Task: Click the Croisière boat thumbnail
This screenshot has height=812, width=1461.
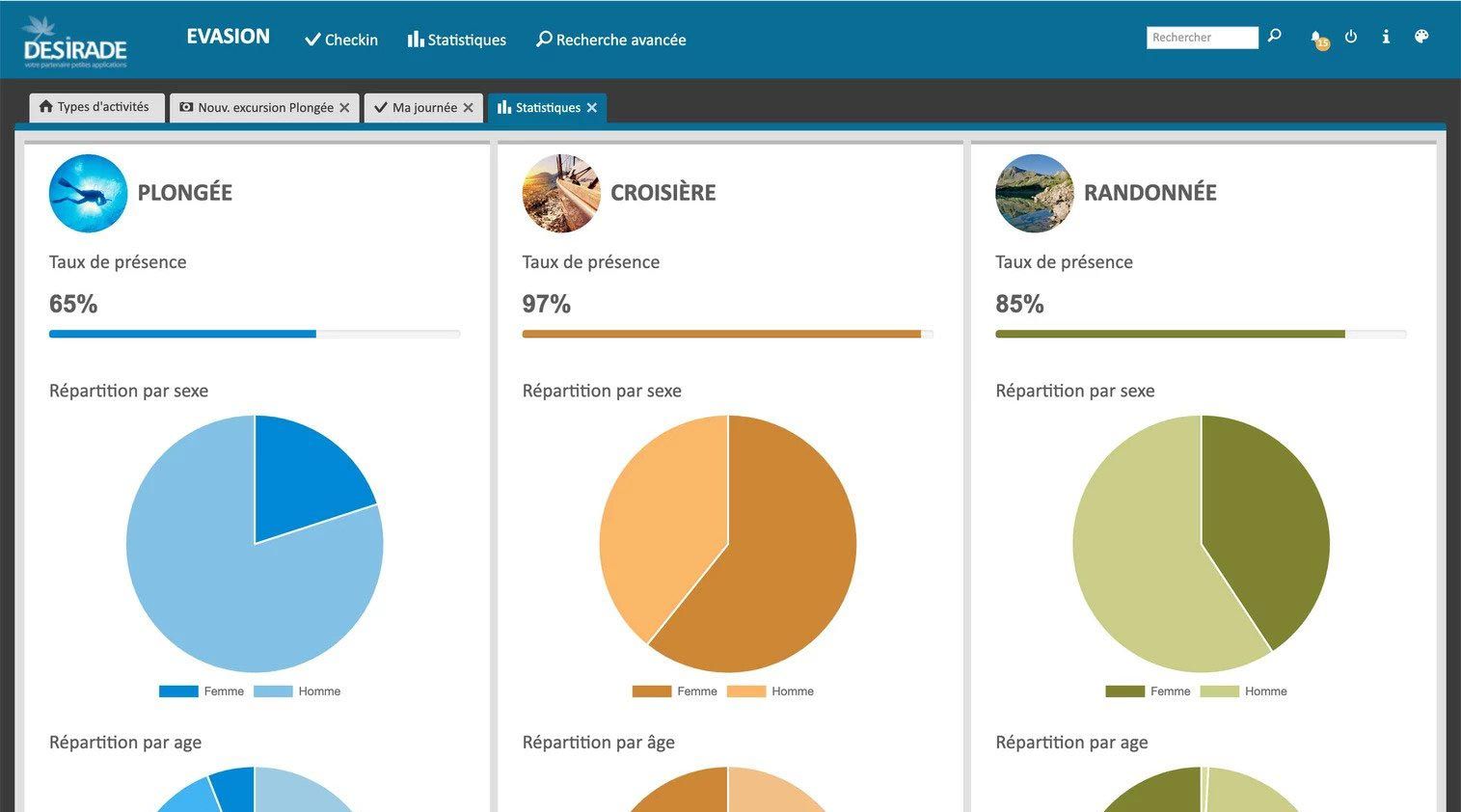Action: (561, 193)
